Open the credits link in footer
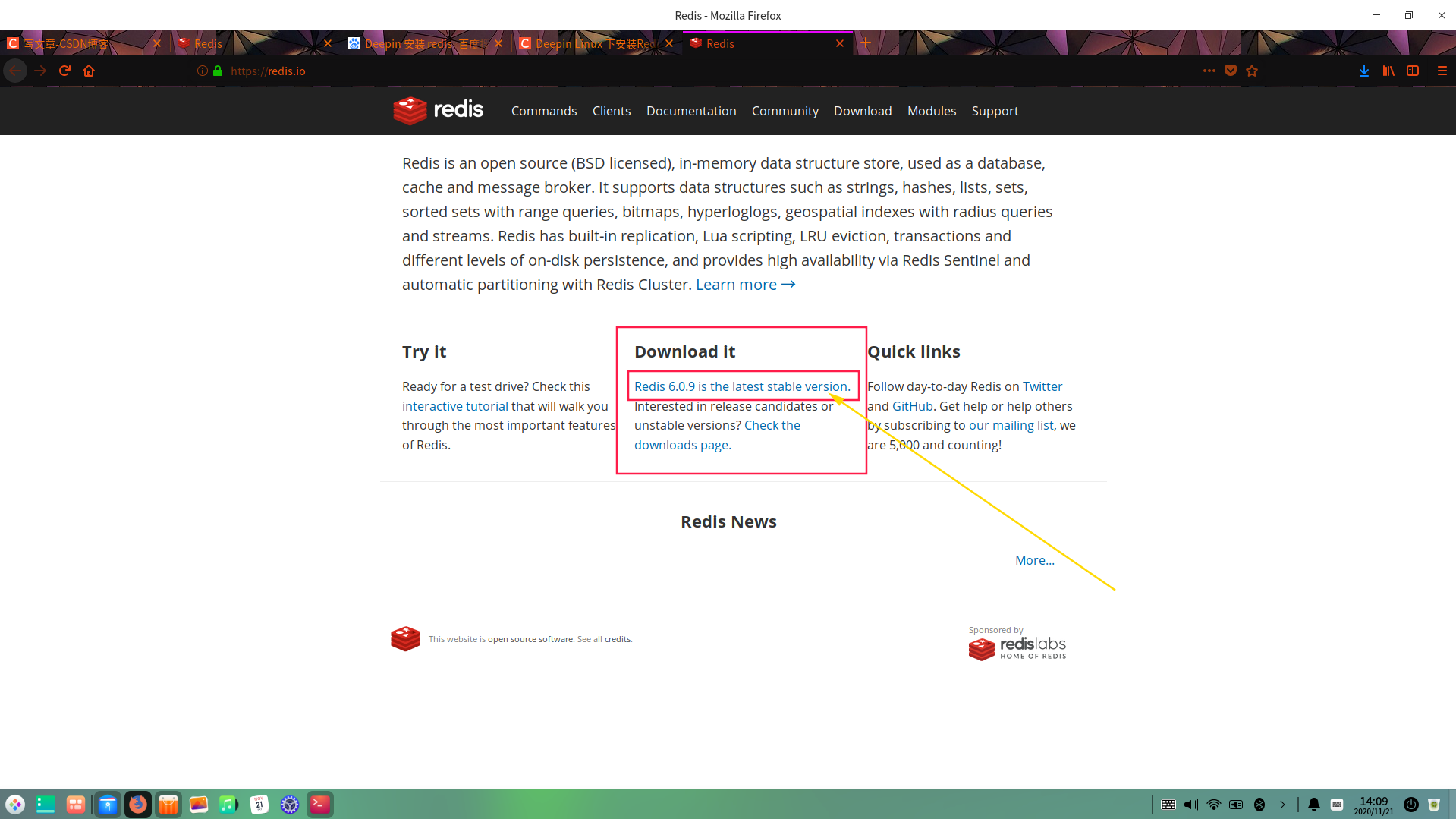Screen dimensions: 1456x819 pyautogui.click(x=618, y=639)
